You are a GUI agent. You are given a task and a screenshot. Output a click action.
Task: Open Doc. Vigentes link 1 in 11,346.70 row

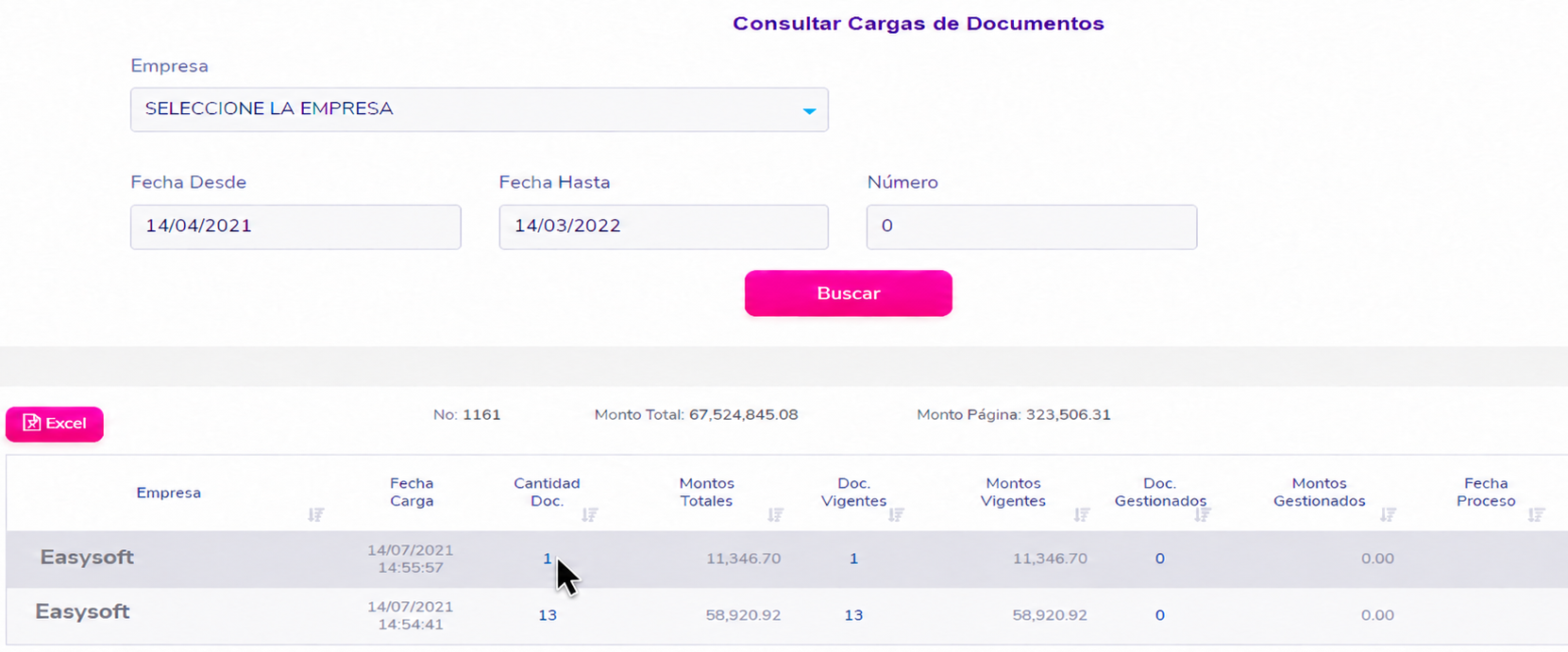tap(853, 559)
